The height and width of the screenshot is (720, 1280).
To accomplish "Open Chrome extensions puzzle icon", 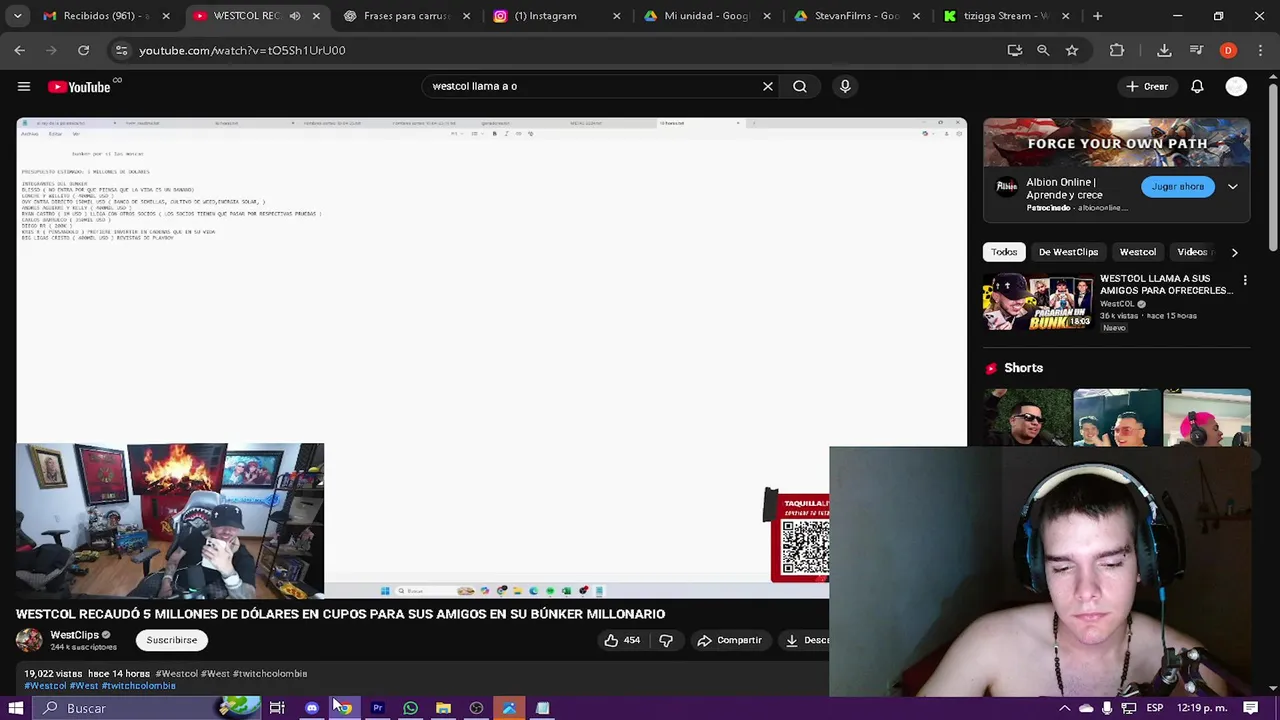I will [1117, 50].
